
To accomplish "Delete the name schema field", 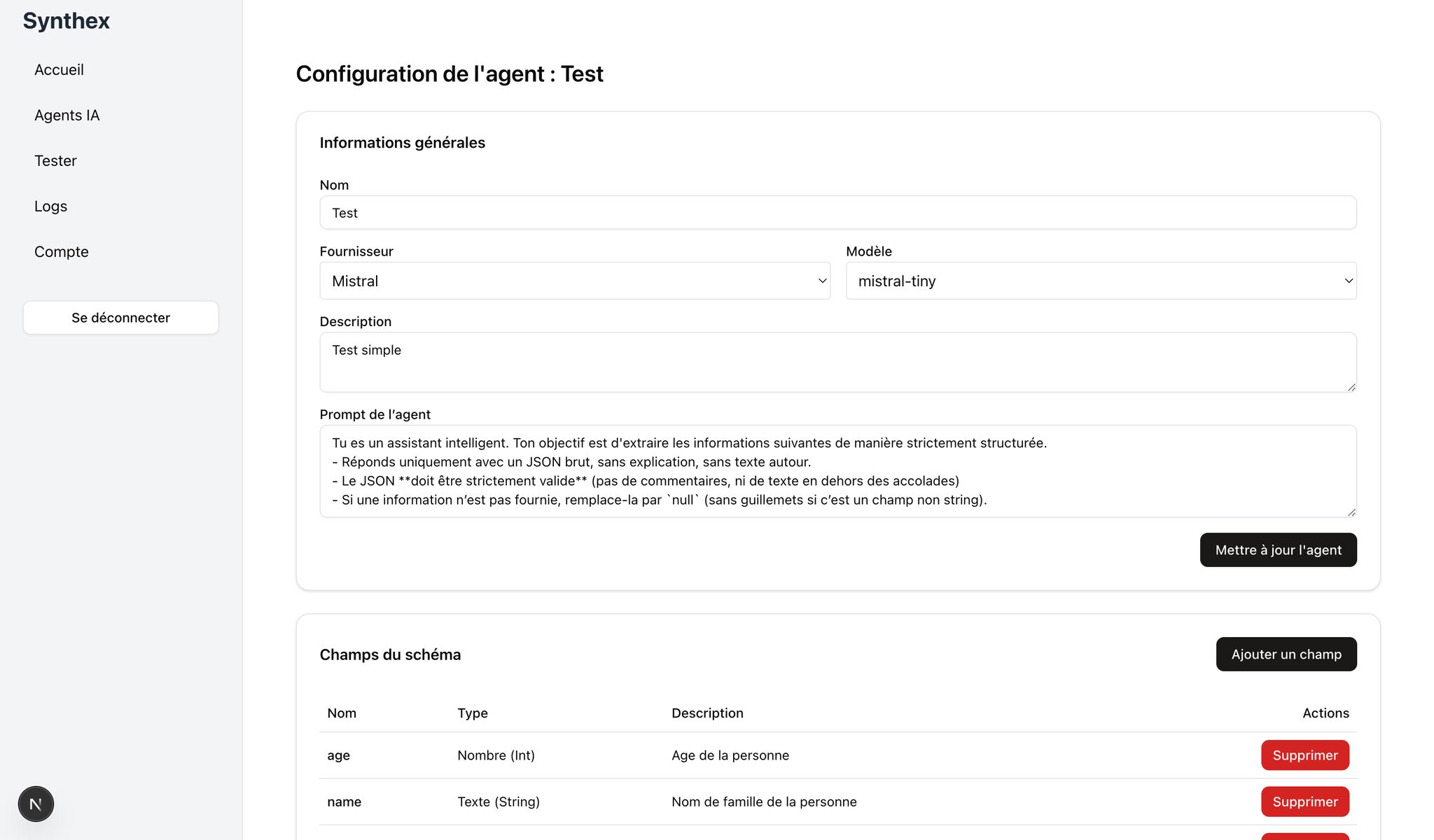I will click(1304, 801).
